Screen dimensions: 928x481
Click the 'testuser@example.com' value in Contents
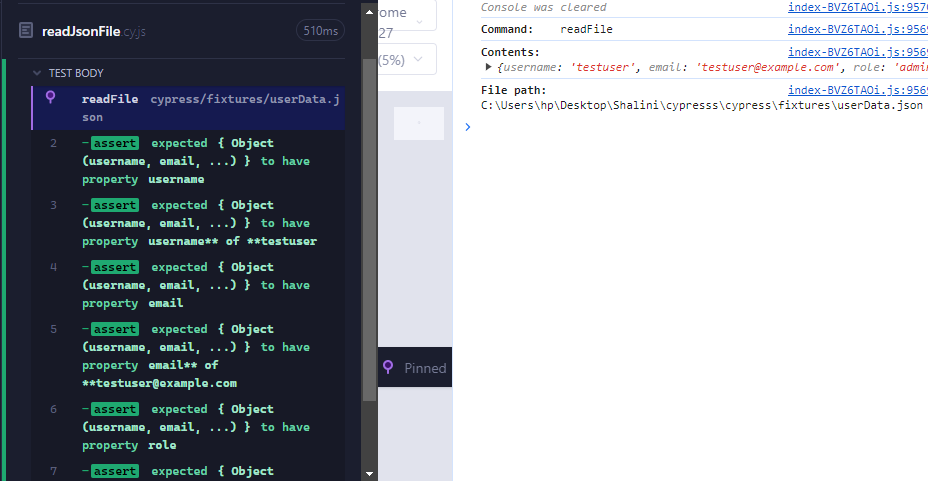pyautogui.click(x=768, y=67)
